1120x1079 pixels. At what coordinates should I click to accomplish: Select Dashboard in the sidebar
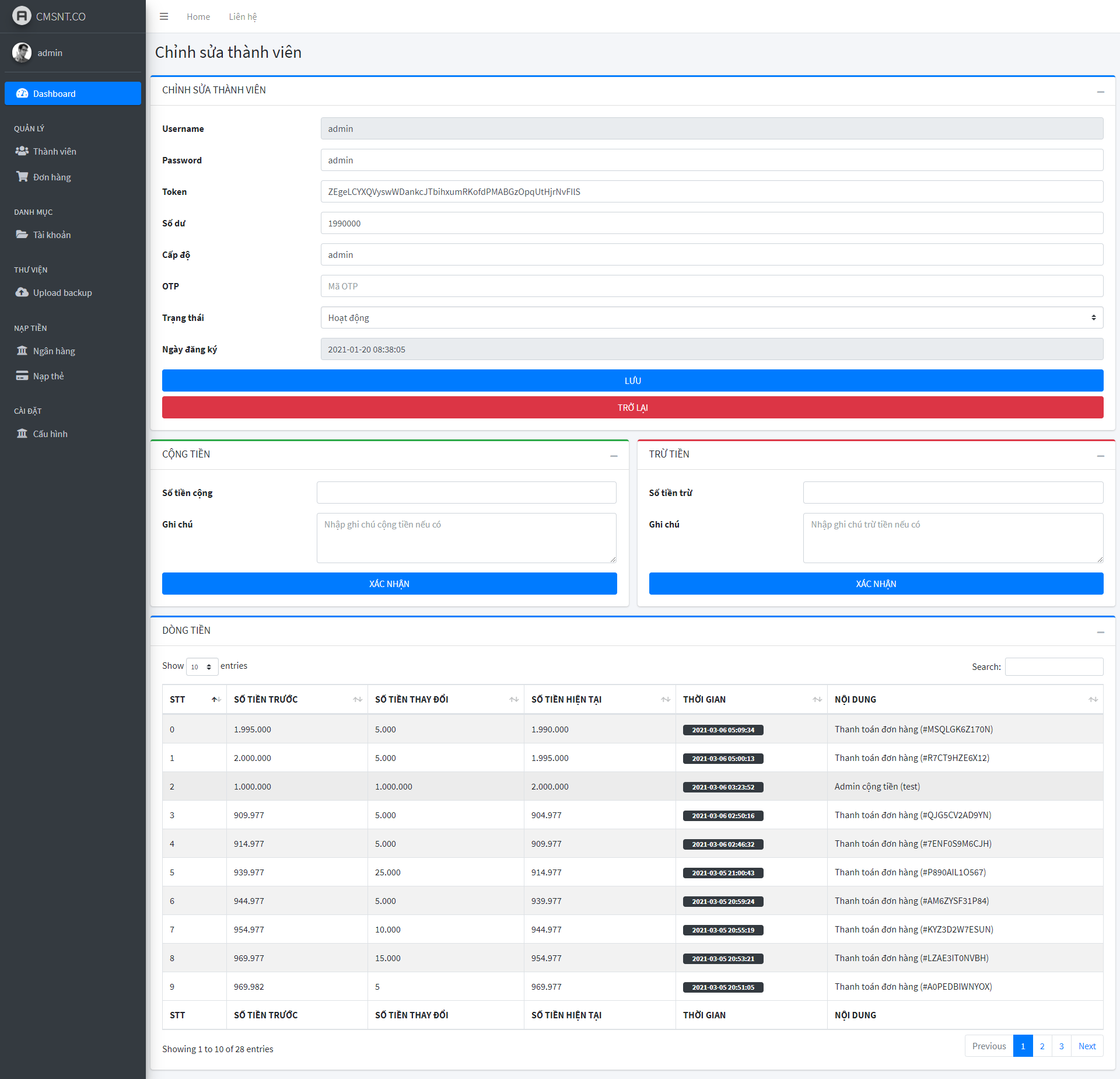tap(73, 93)
